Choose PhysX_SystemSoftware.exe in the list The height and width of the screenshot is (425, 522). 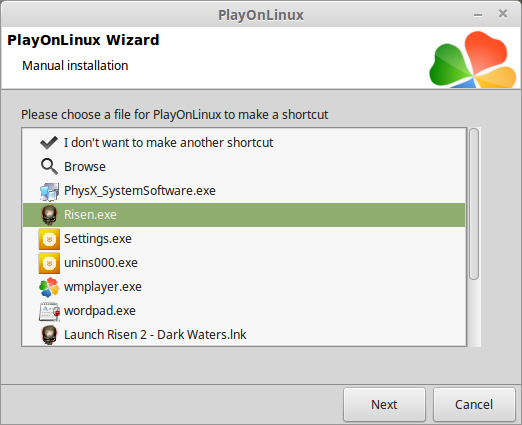point(140,191)
